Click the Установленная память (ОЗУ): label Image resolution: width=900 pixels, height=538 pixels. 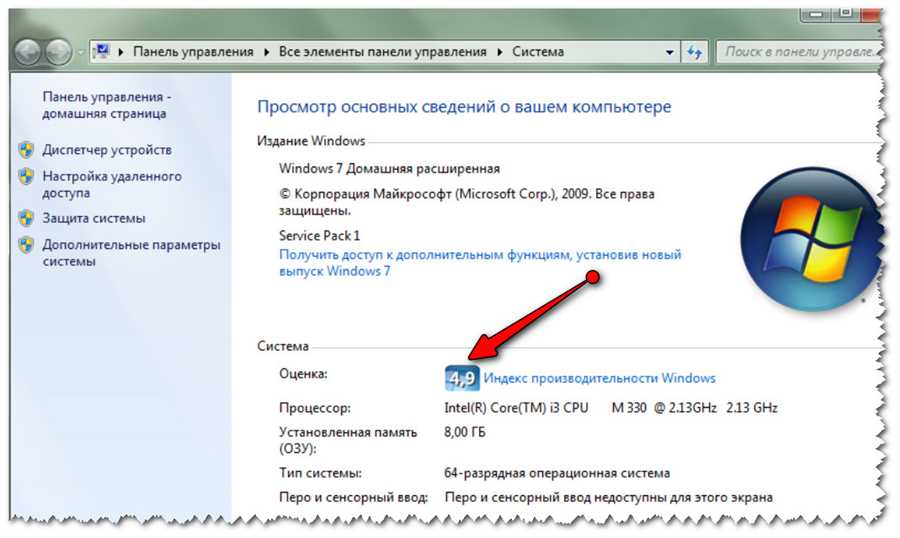point(348,440)
